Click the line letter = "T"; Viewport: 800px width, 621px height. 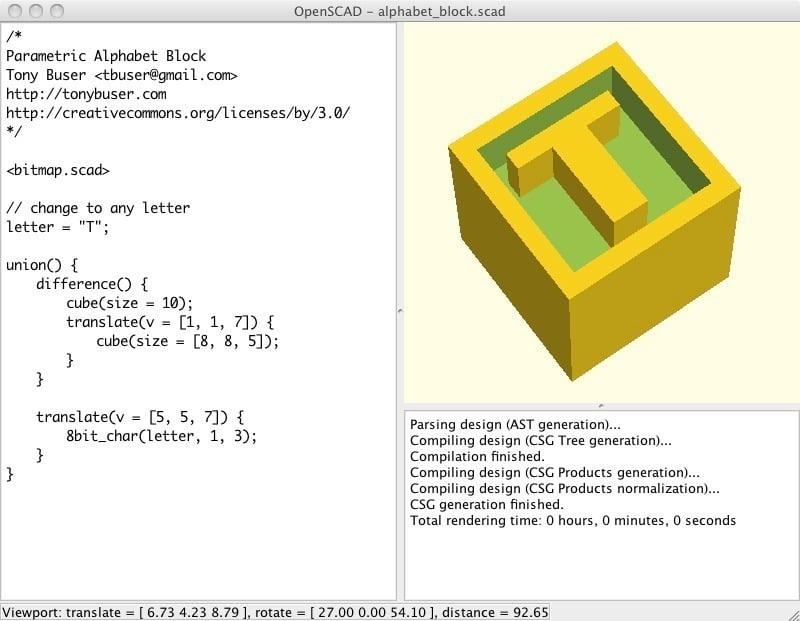pyautogui.click(x=58, y=227)
